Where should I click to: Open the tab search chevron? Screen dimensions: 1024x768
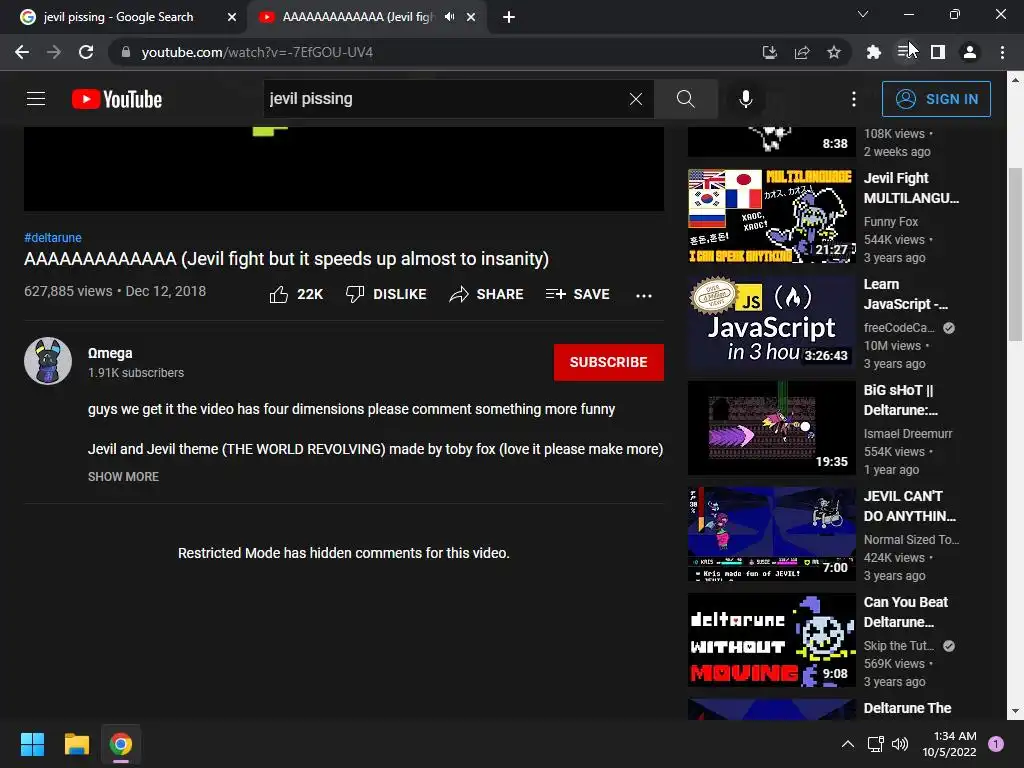(x=863, y=14)
